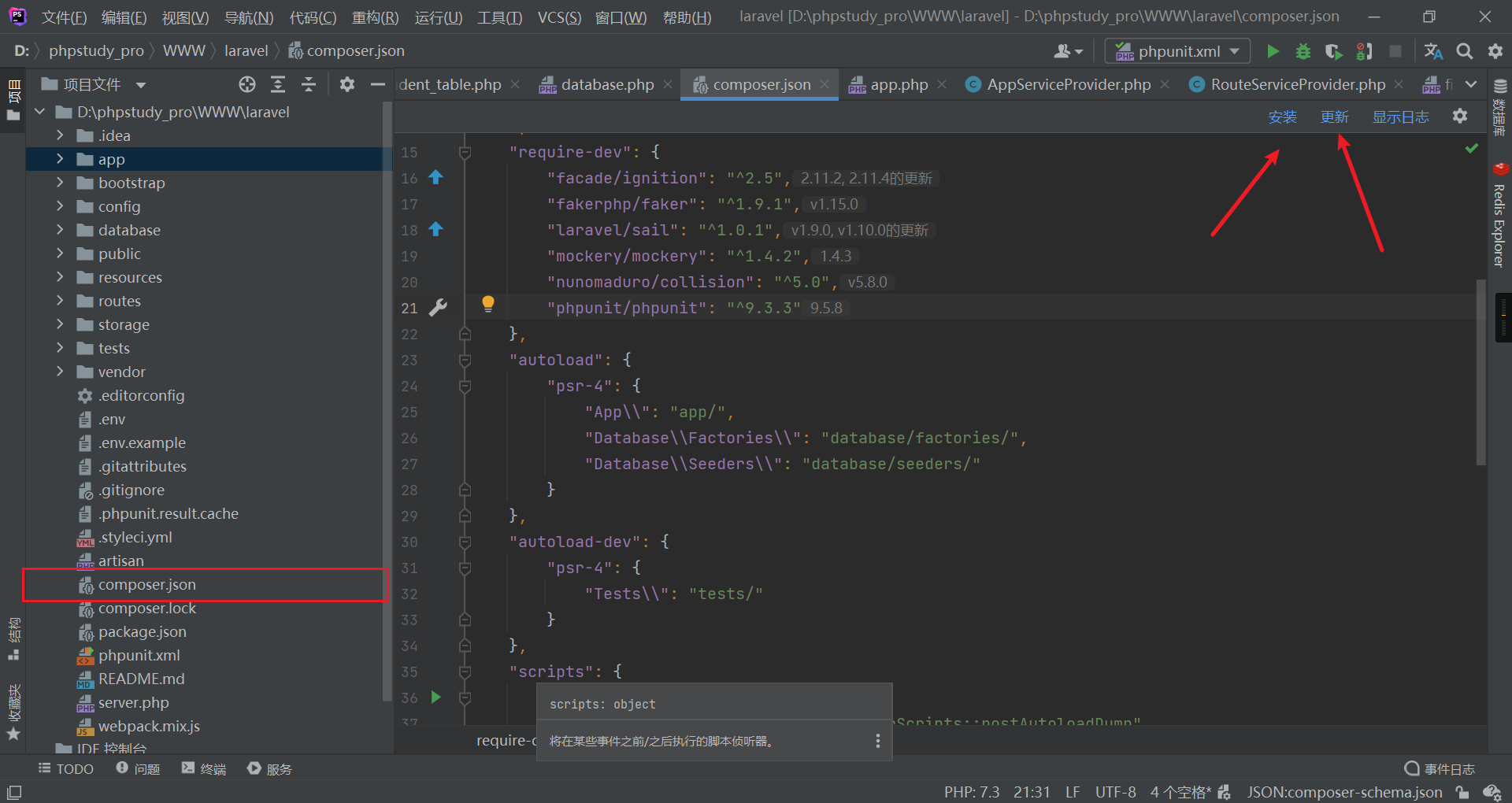Click update arrow on line 16

pyautogui.click(x=435, y=177)
